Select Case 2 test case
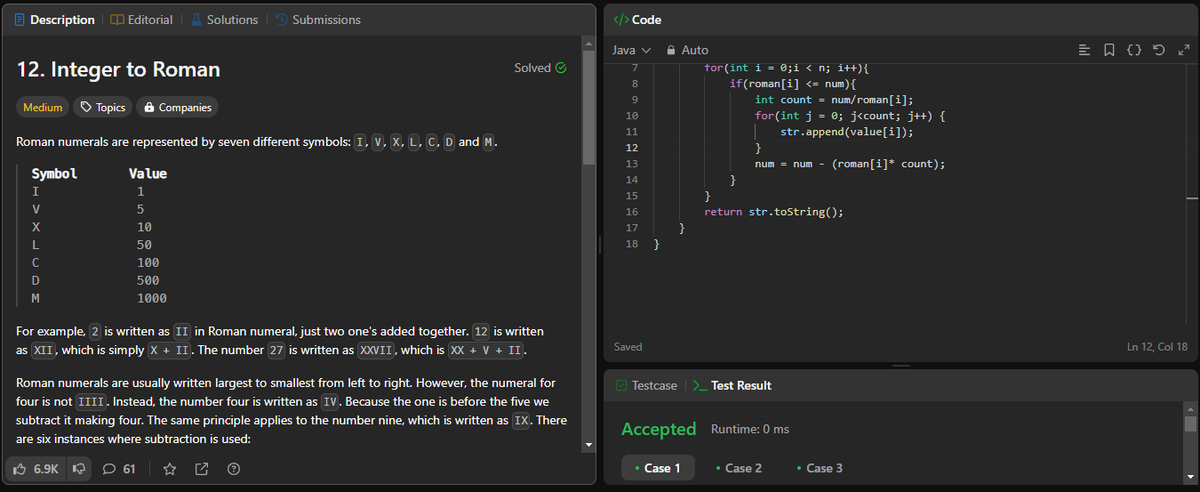 (x=739, y=468)
